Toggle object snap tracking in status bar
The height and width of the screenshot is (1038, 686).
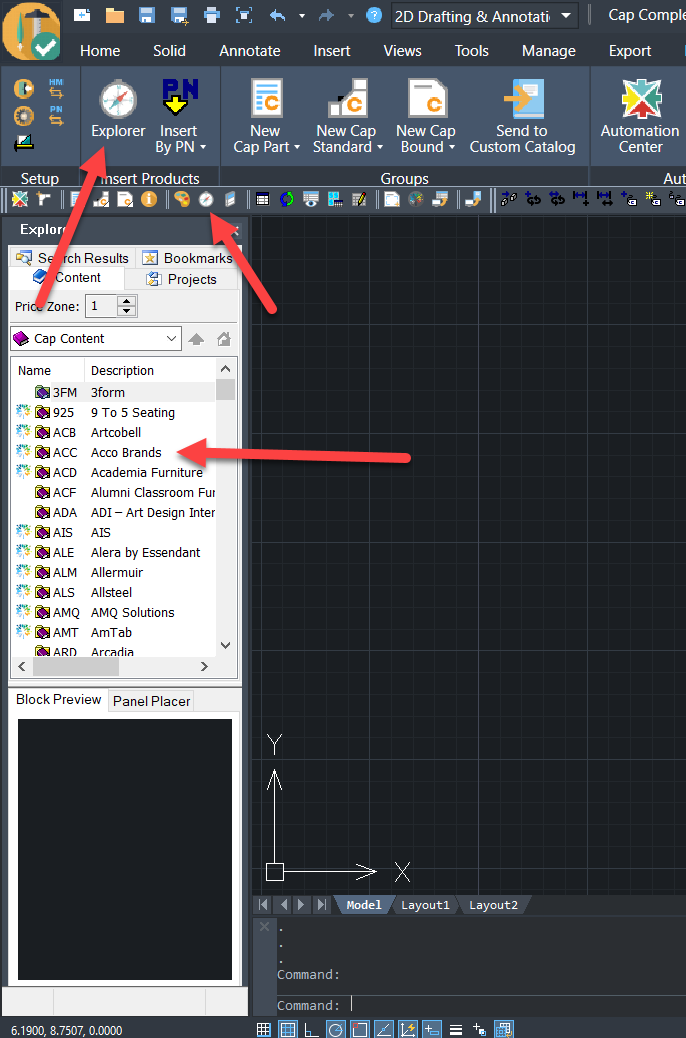click(x=384, y=1029)
